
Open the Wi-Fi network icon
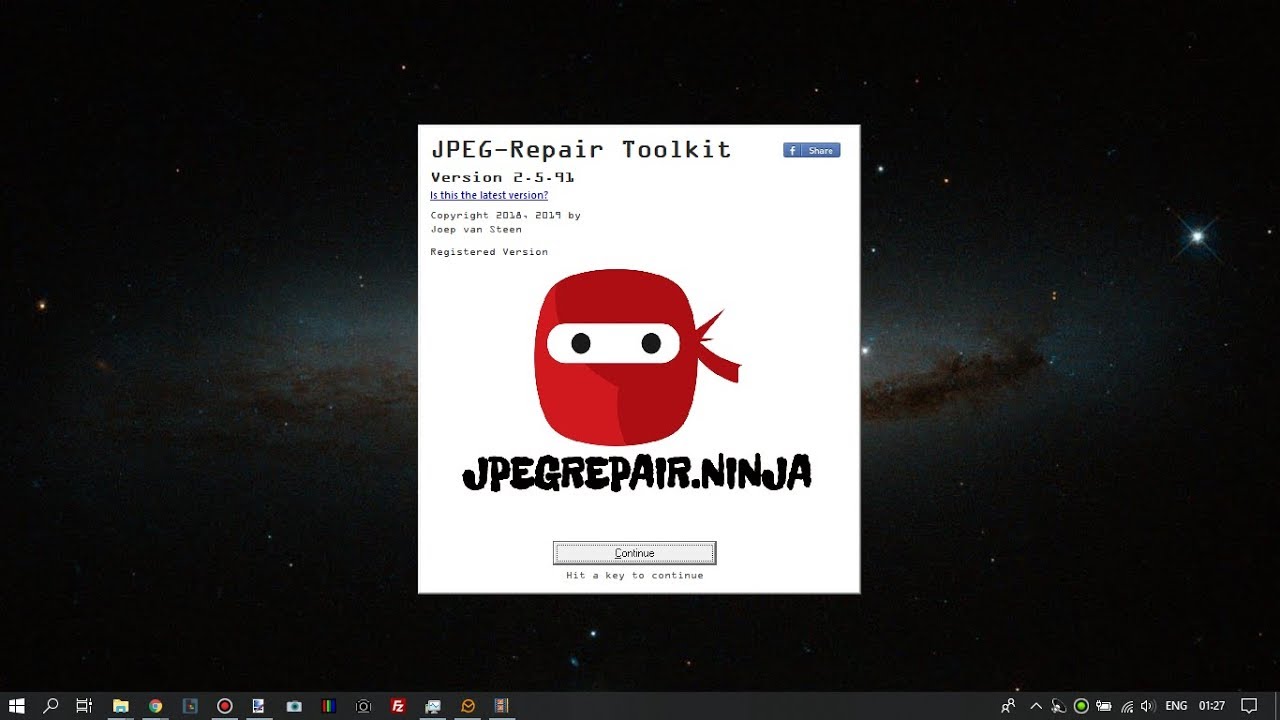coord(1127,706)
